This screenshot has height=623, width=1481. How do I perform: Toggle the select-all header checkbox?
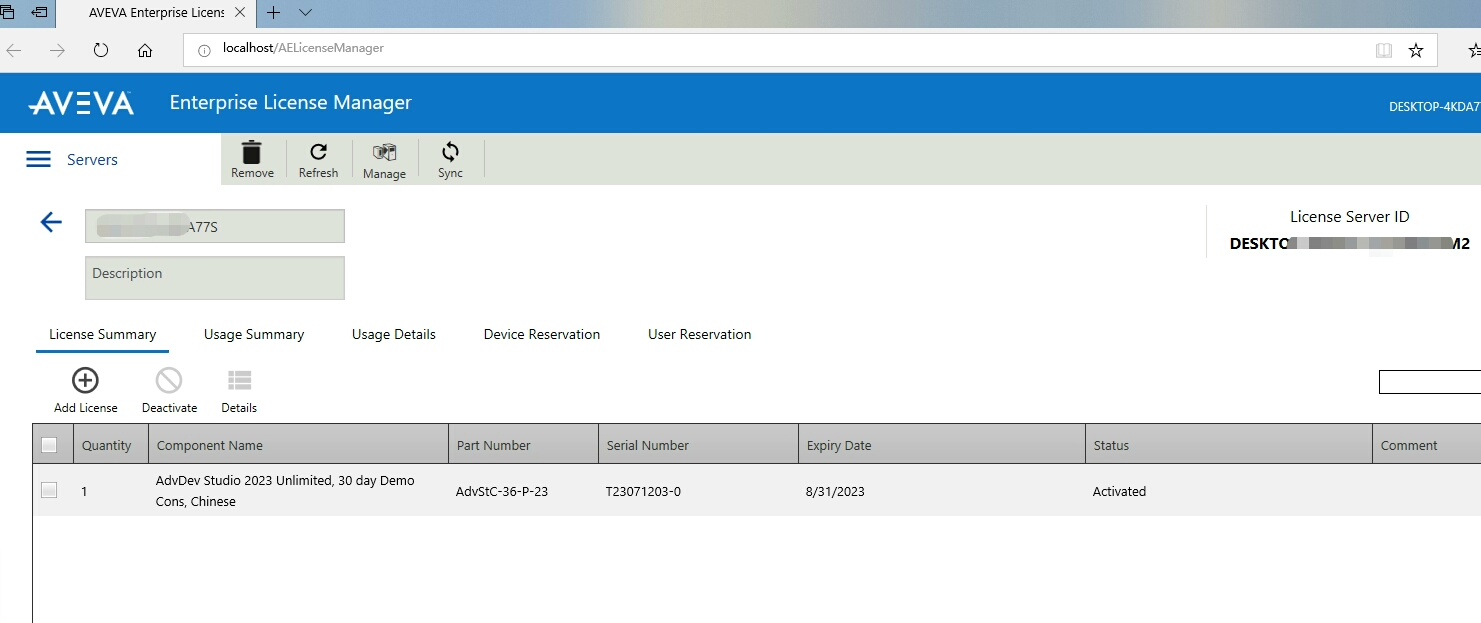[x=49, y=445]
